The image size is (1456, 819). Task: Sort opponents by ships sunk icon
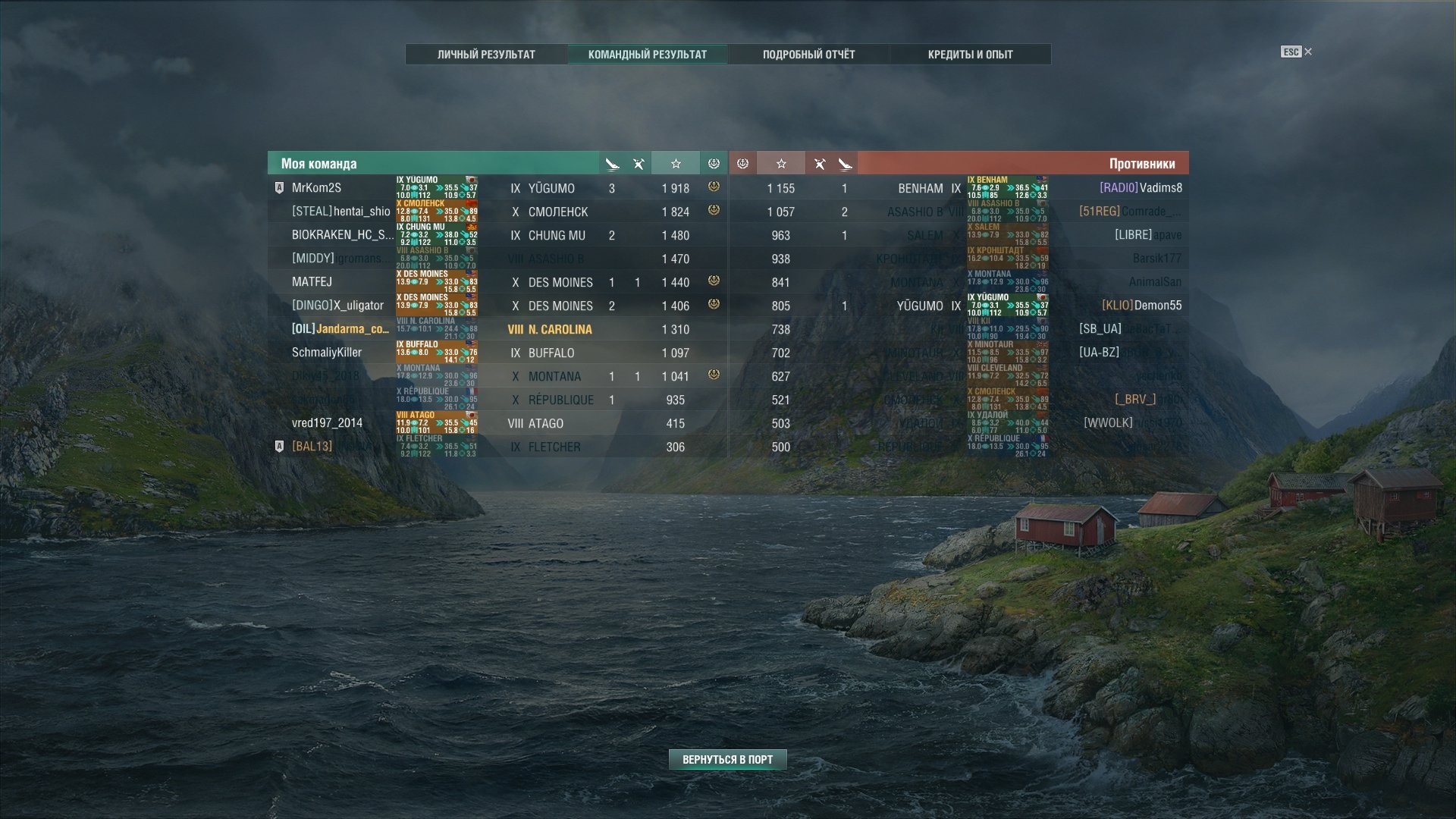[x=845, y=164]
